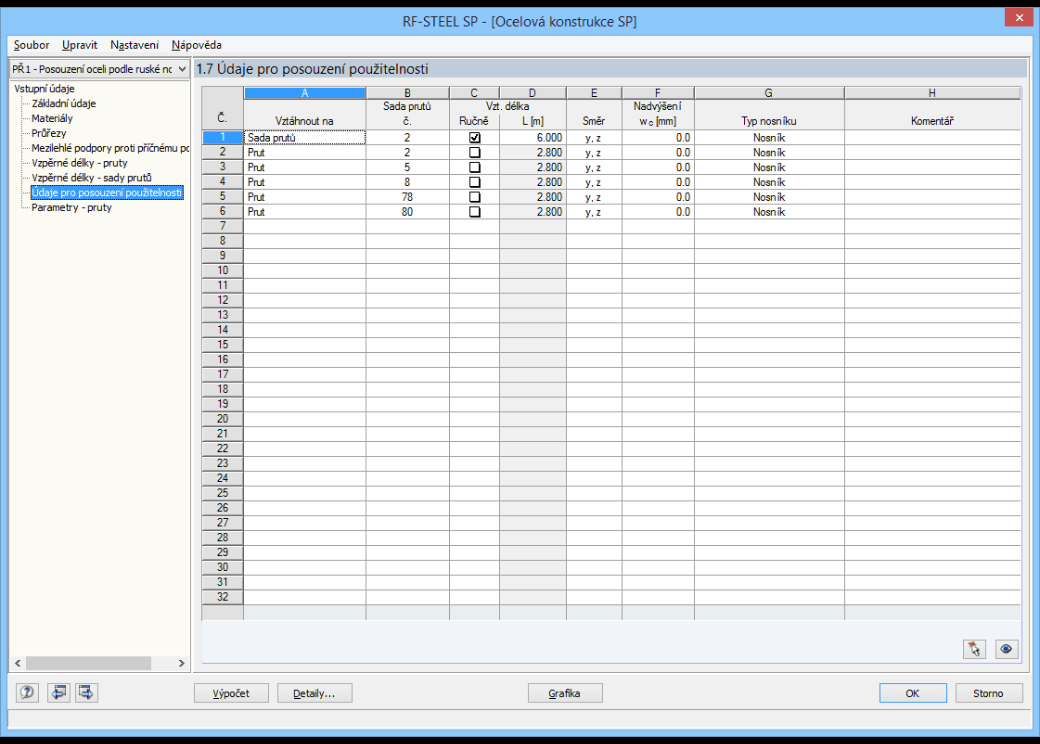Select row header number 6

click(x=222, y=212)
